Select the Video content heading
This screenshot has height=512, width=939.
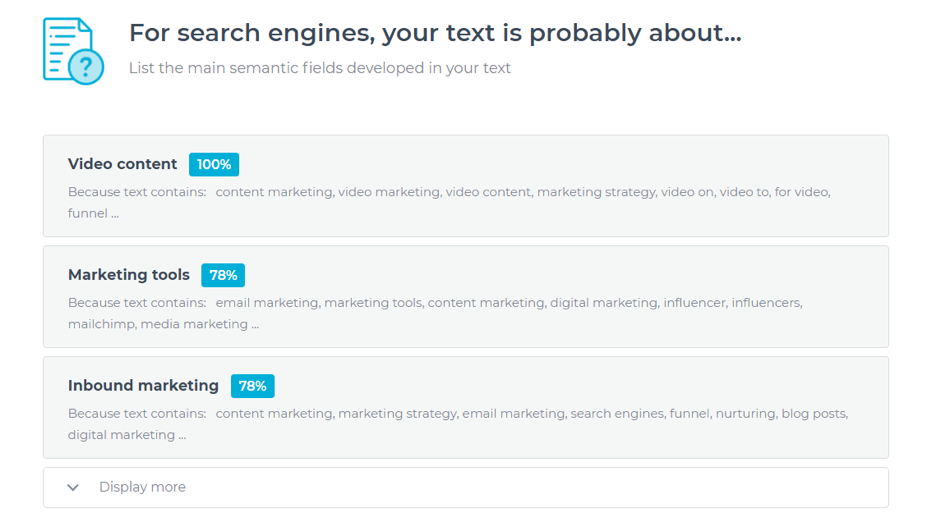[x=122, y=164]
